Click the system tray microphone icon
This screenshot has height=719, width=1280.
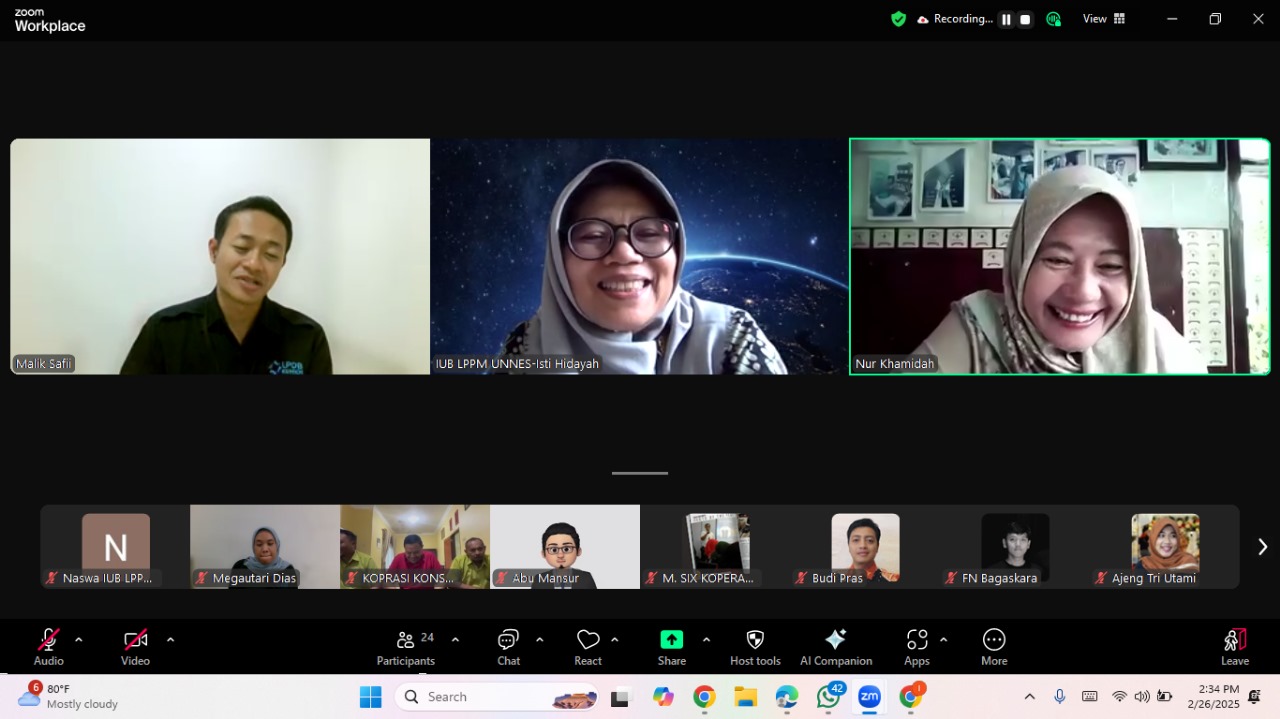1060,697
